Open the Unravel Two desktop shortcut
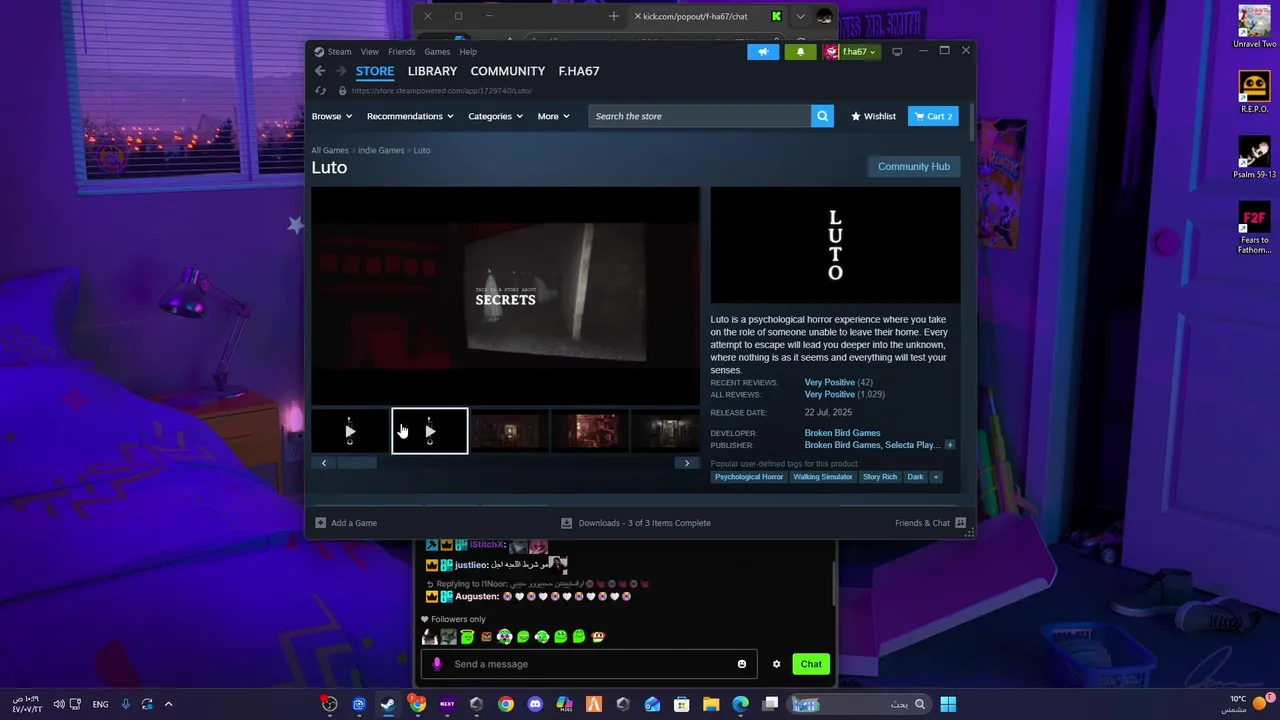The height and width of the screenshot is (720, 1280). pos(1254,27)
